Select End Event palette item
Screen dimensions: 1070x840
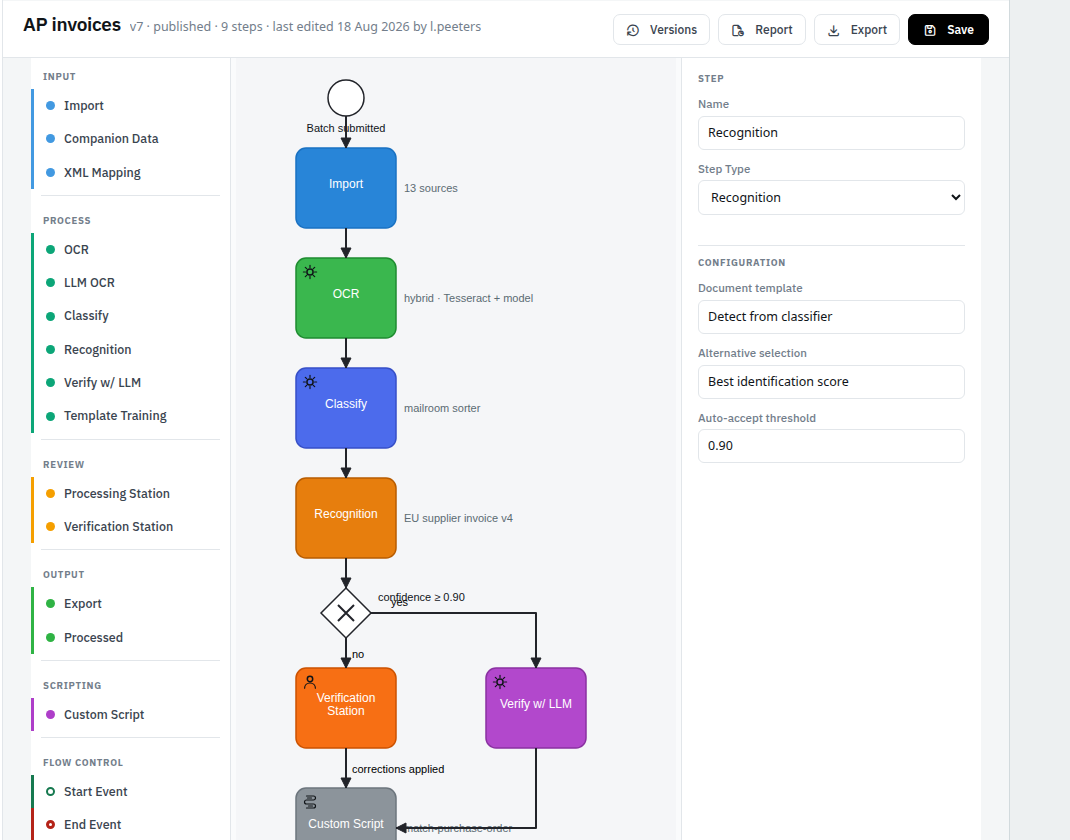pyautogui.click(x=127, y=824)
